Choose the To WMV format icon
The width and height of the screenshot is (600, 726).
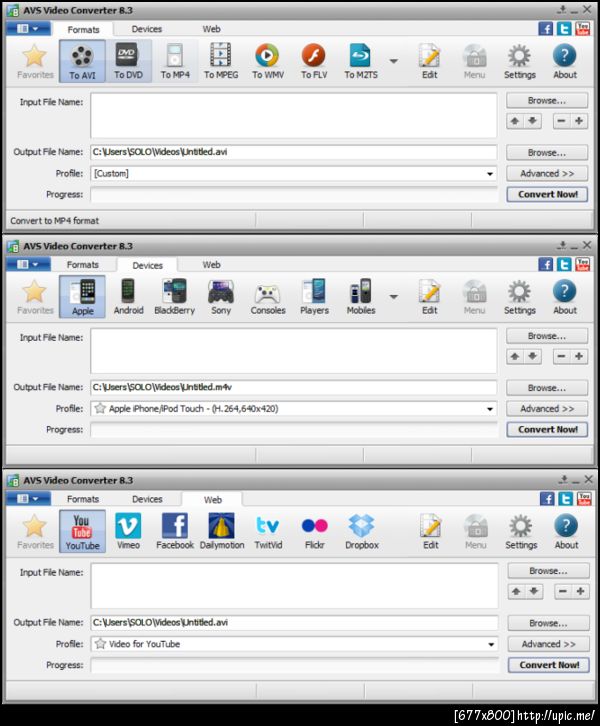pos(268,61)
